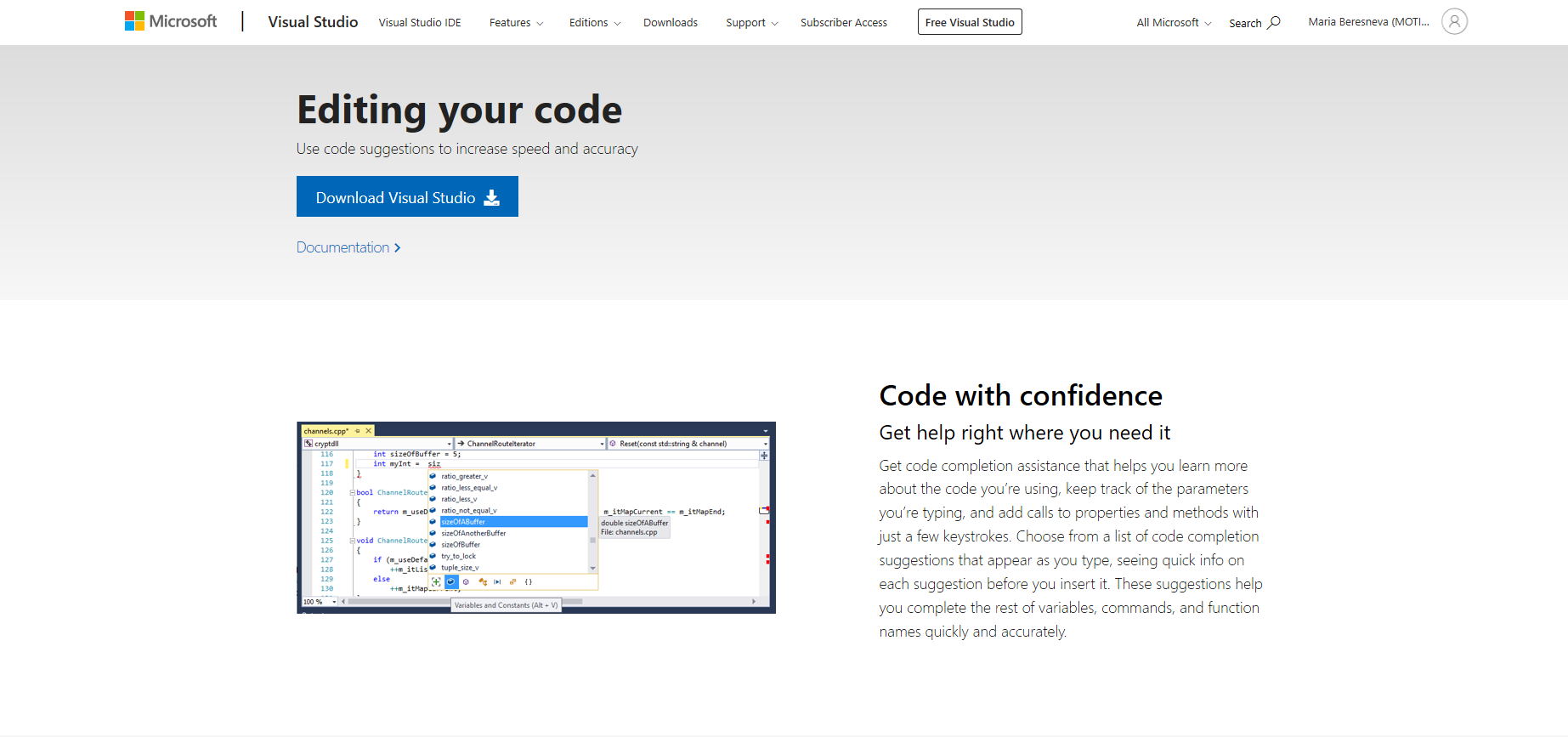Image resolution: width=1568 pixels, height=737 pixels.
Task: Click the Free Visual Studio button
Action: 970,22
